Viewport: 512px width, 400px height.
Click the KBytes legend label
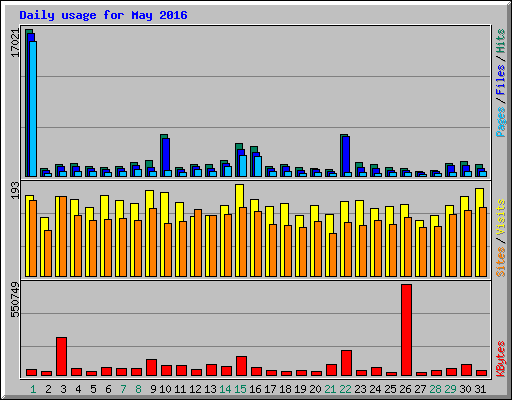tap(500, 359)
